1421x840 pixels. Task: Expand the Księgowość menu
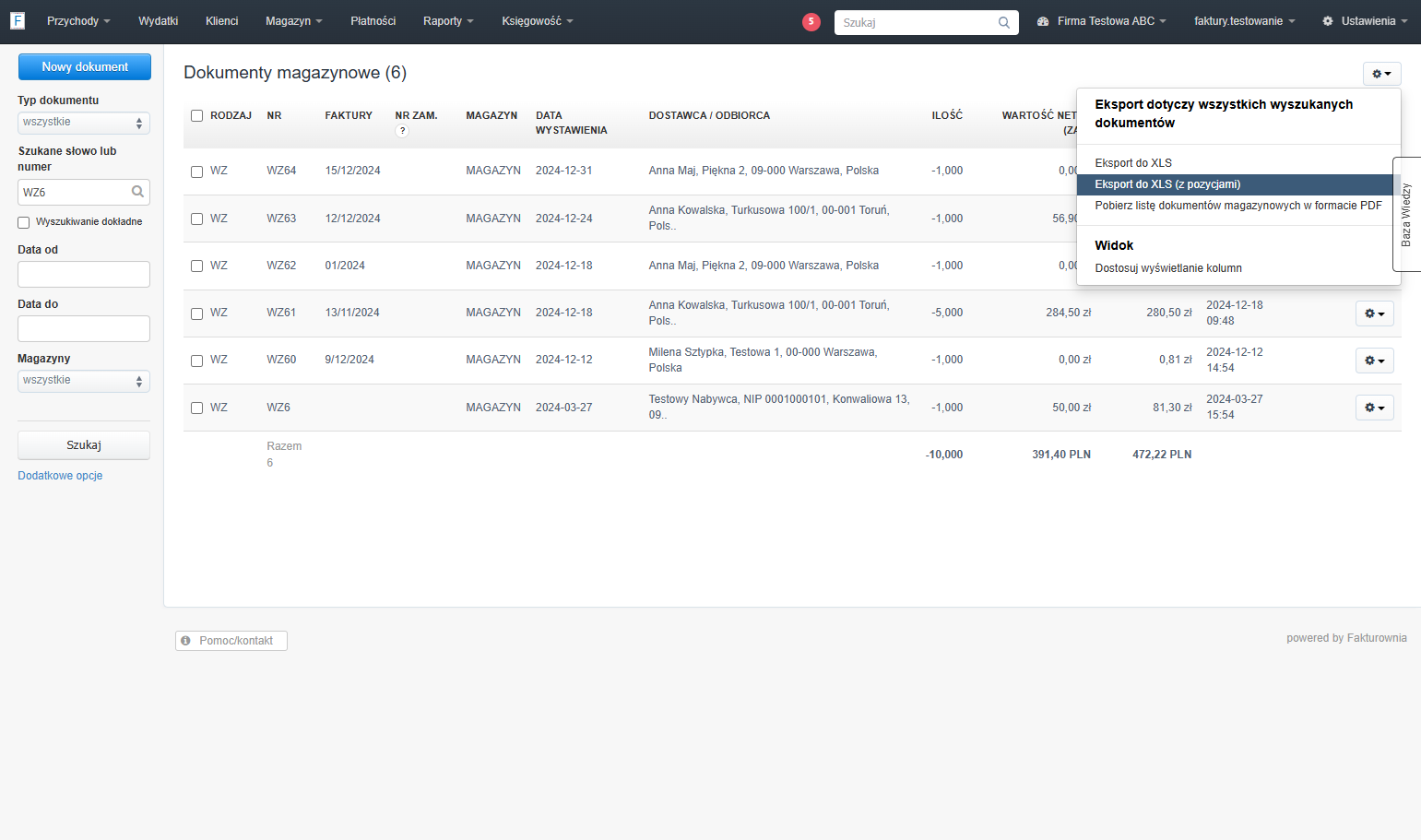click(x=538, y=21)
